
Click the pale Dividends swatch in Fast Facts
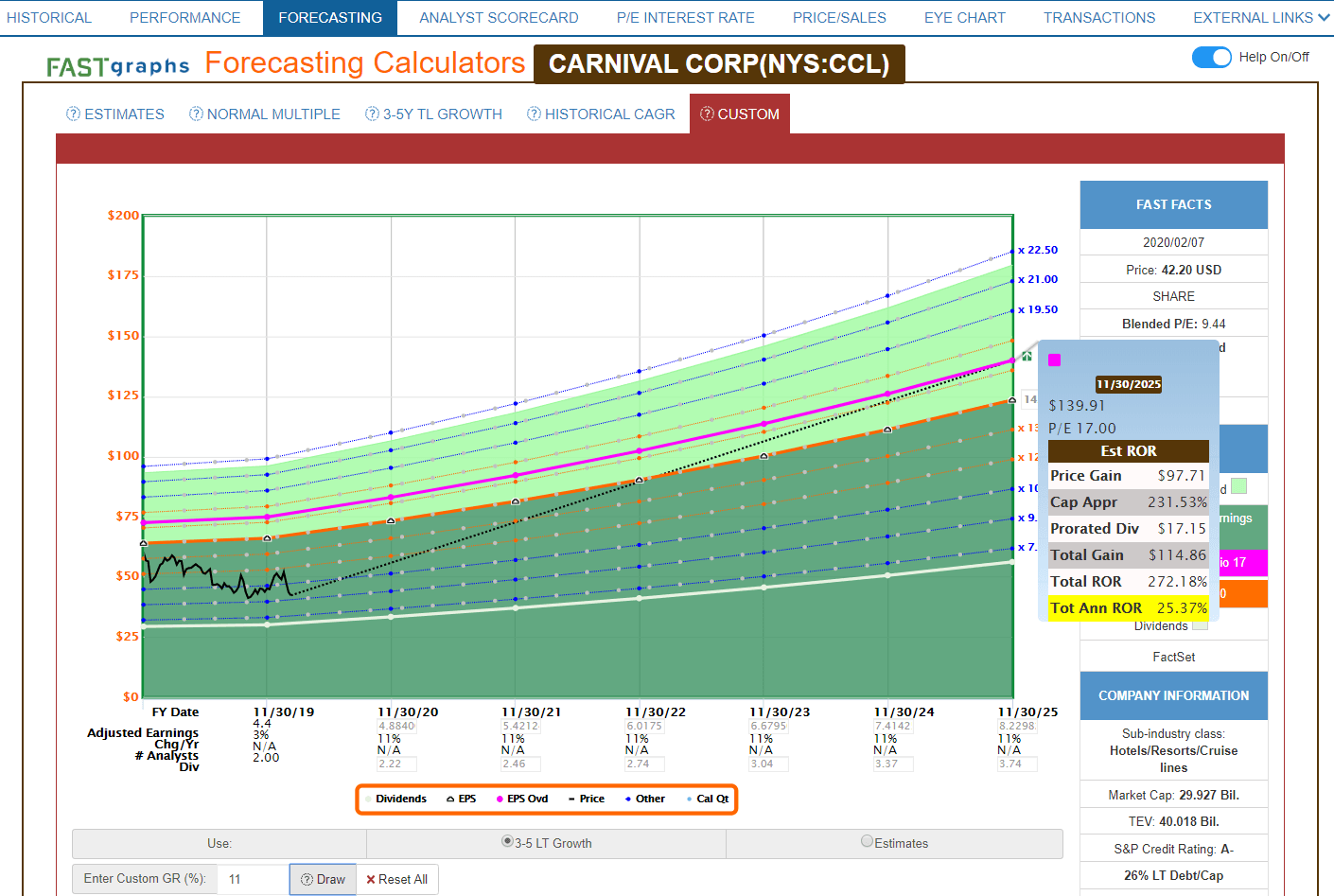[1200, 625]
